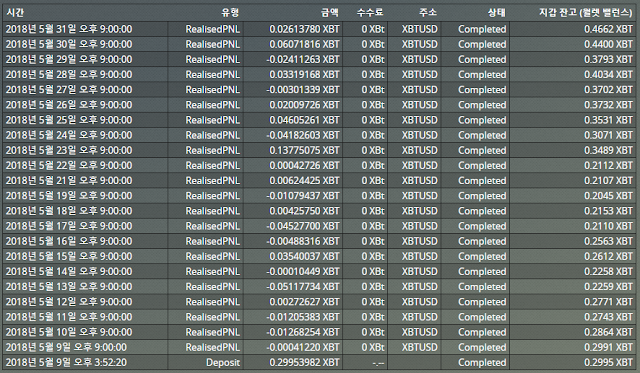Viewport: 640px width, 373px height.
Task: Click the 유형 column header
Action: click(x=230, y=13)
